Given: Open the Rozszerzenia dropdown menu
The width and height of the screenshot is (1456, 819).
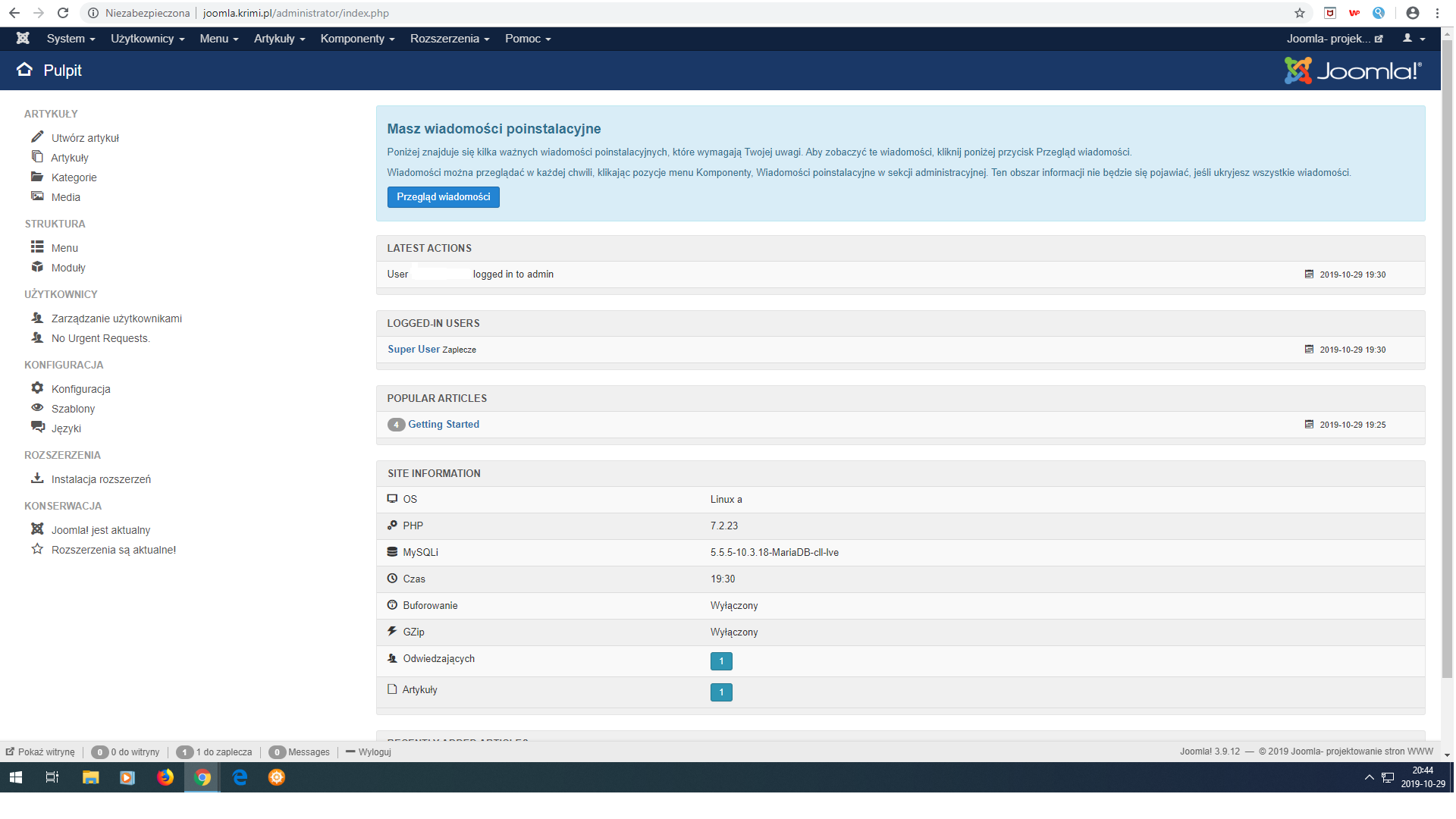Looking at the screenshot, I should [x=450, y=39].
